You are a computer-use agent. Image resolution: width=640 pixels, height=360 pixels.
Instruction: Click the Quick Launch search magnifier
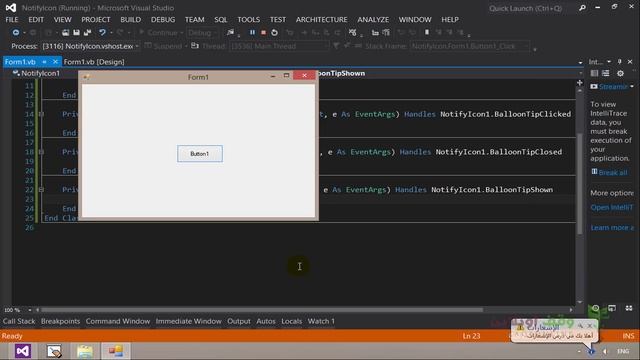tap(582, 8)
